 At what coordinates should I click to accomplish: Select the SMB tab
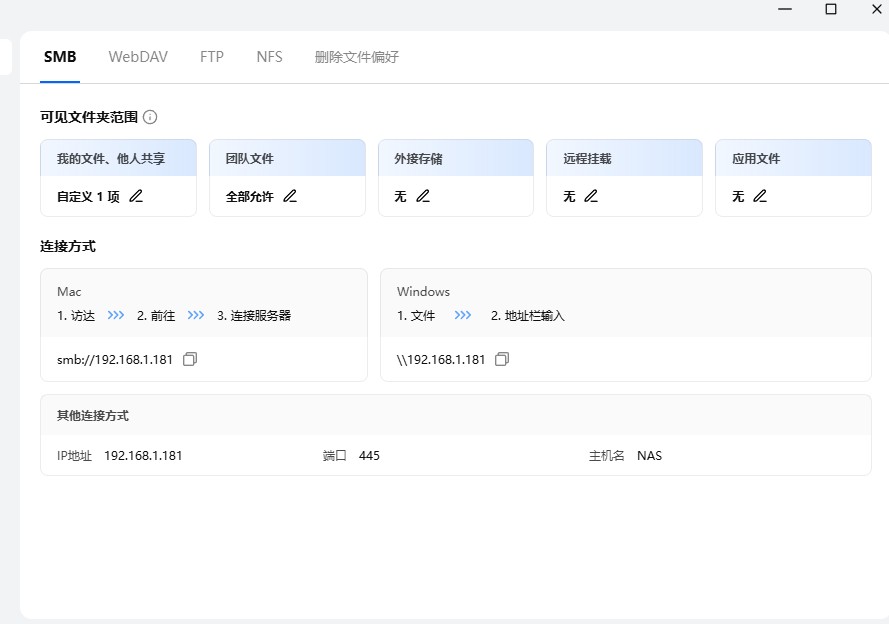coord(60,57)
